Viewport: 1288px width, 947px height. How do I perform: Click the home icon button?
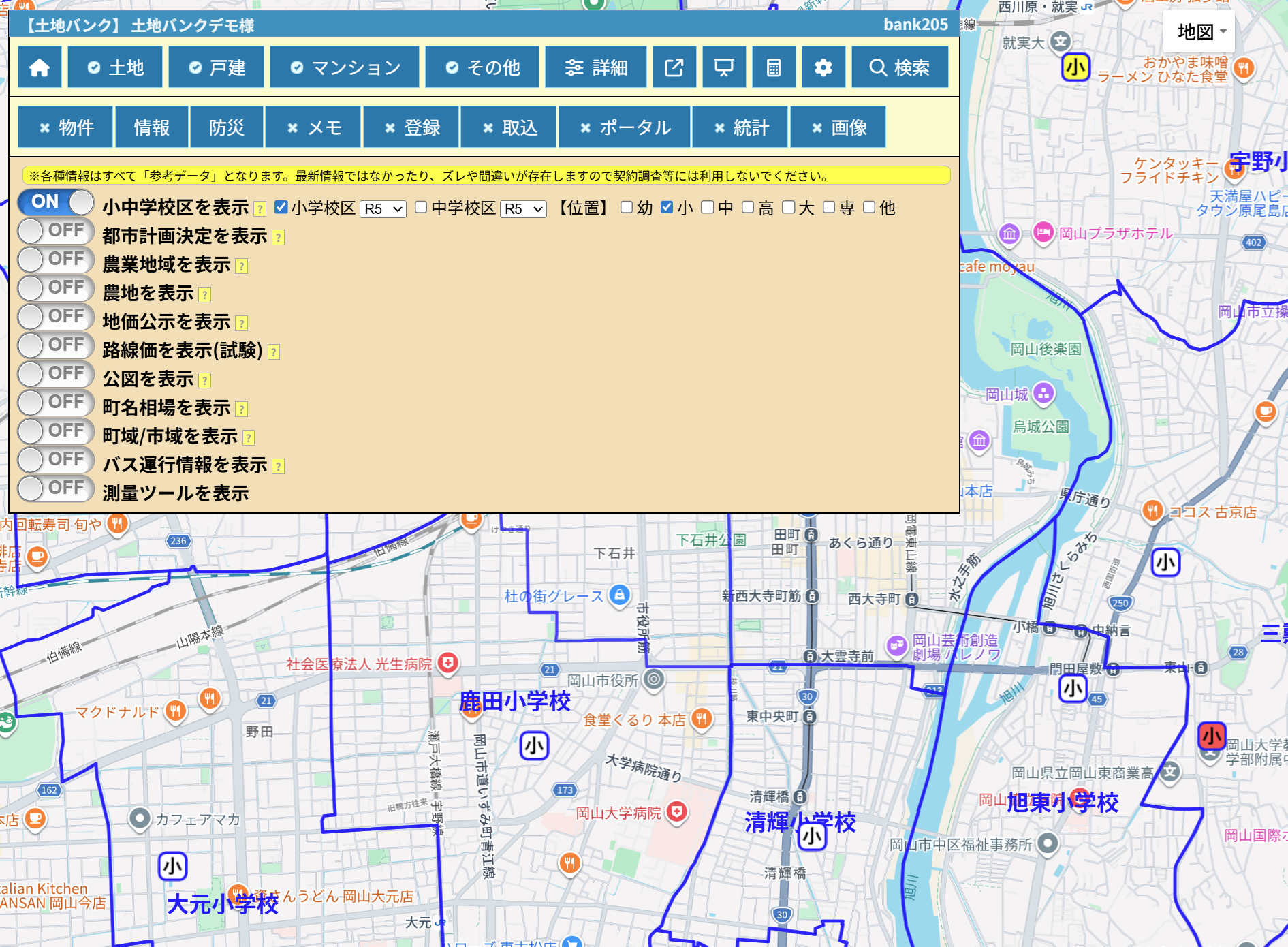tap(40, 67)
